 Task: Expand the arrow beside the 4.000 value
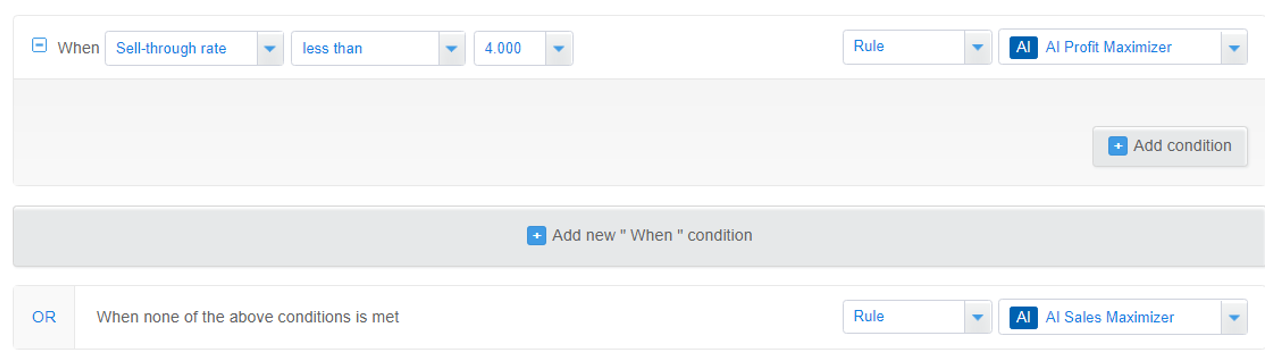tap(559, 48)
